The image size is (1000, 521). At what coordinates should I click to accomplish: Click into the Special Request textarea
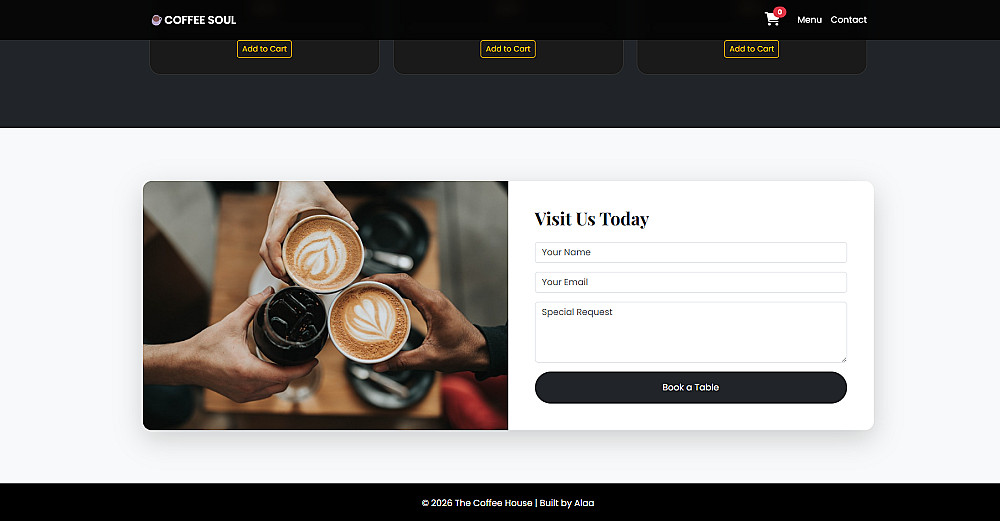(x=691, y=332)
